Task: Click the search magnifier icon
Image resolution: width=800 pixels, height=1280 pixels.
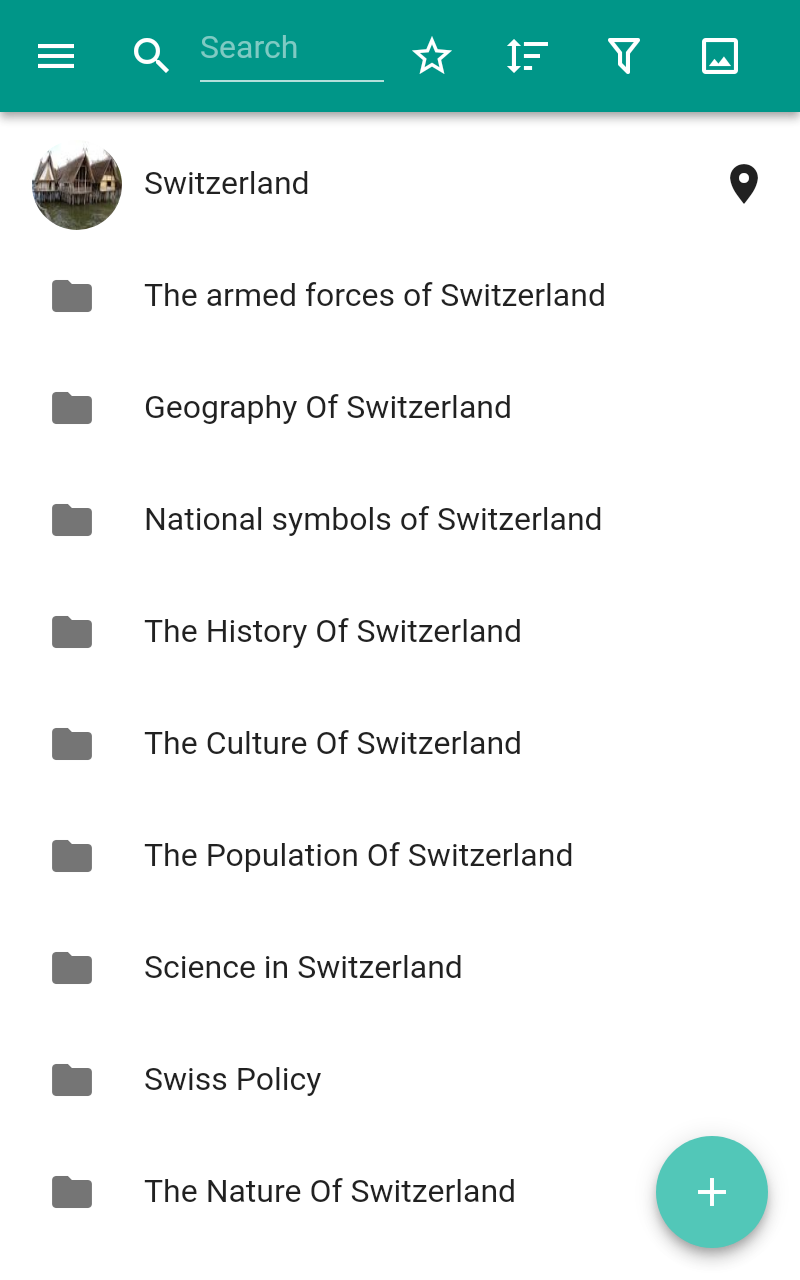Action: tap(151, 56)
